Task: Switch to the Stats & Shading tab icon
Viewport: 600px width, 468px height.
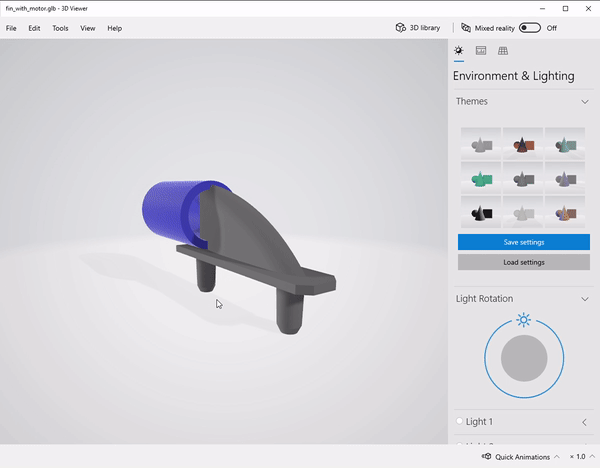Action: coord(481,50)
